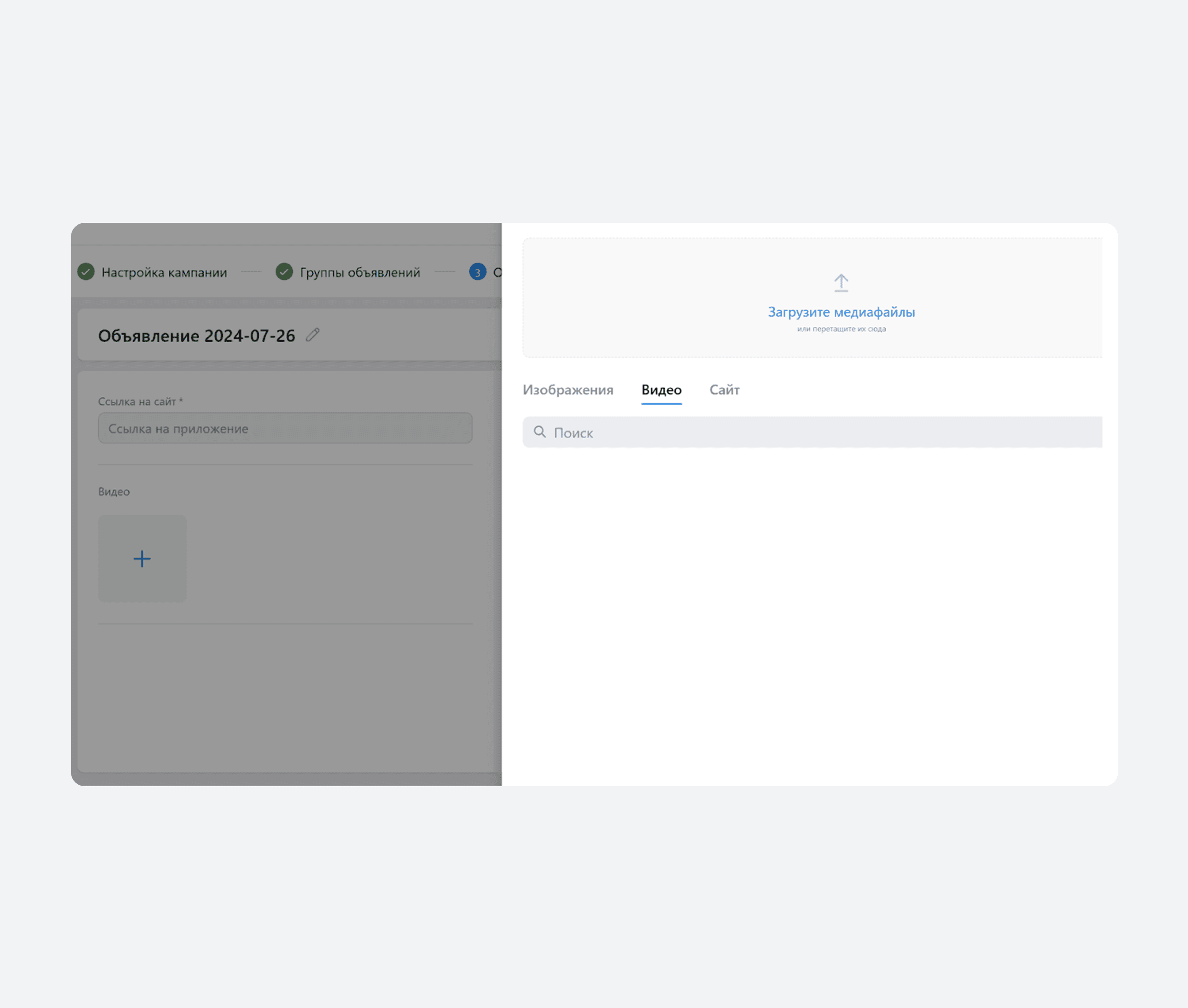Image resolution: width=1188 pixels, height=1008 pixels.
Task: Go to the Группы объявлений step label
Action: point(360,273)
